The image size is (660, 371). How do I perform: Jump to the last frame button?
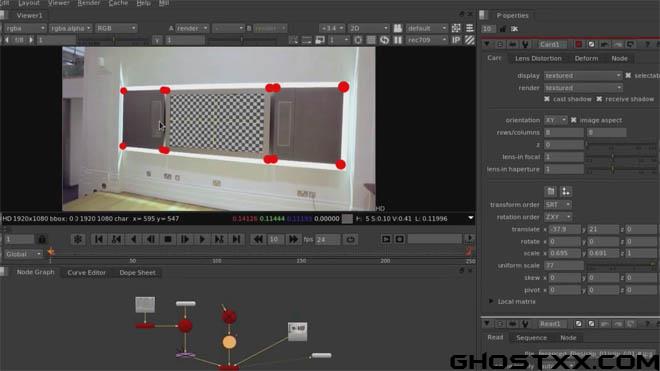(237, 239)
